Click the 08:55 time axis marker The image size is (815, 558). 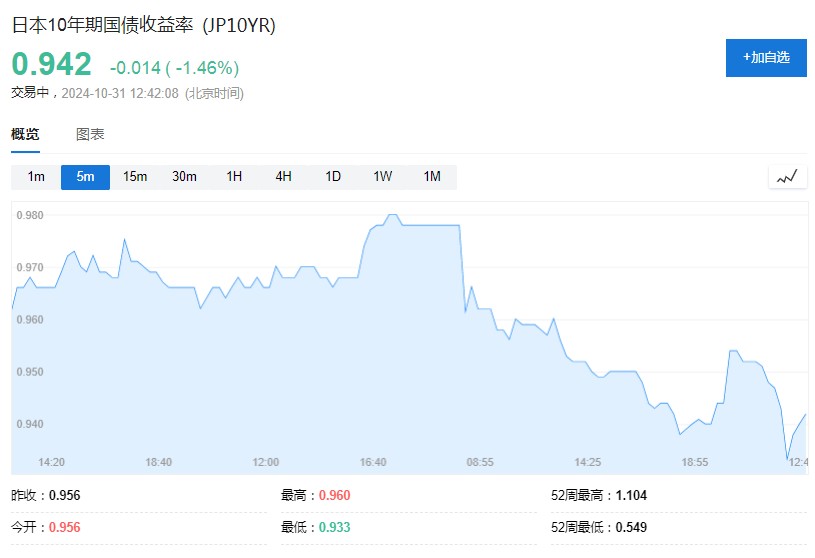point(480,462)
